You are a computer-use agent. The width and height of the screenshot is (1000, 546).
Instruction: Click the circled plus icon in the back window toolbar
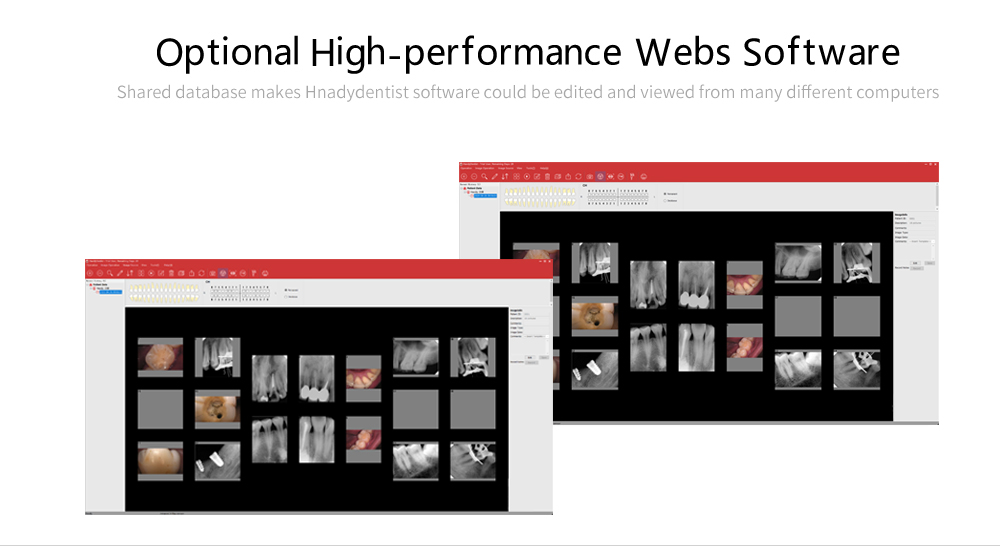click(466, 176)
